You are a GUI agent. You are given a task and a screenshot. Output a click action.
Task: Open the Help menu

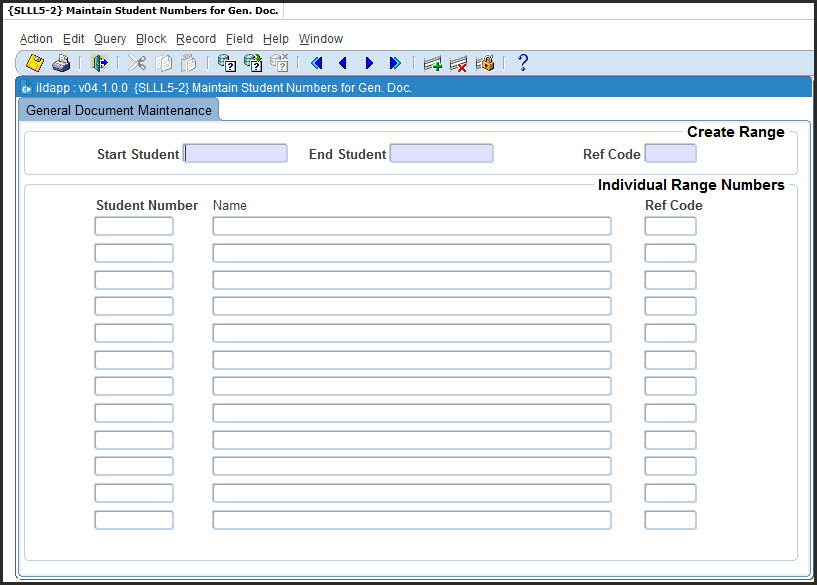tap(276, 39)
